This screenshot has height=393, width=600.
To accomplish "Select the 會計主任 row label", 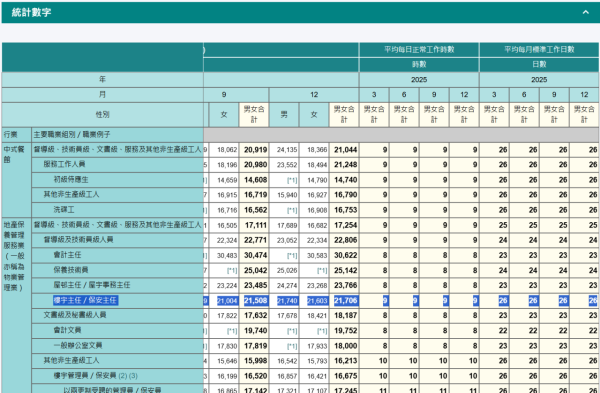I will coord(67,255).
